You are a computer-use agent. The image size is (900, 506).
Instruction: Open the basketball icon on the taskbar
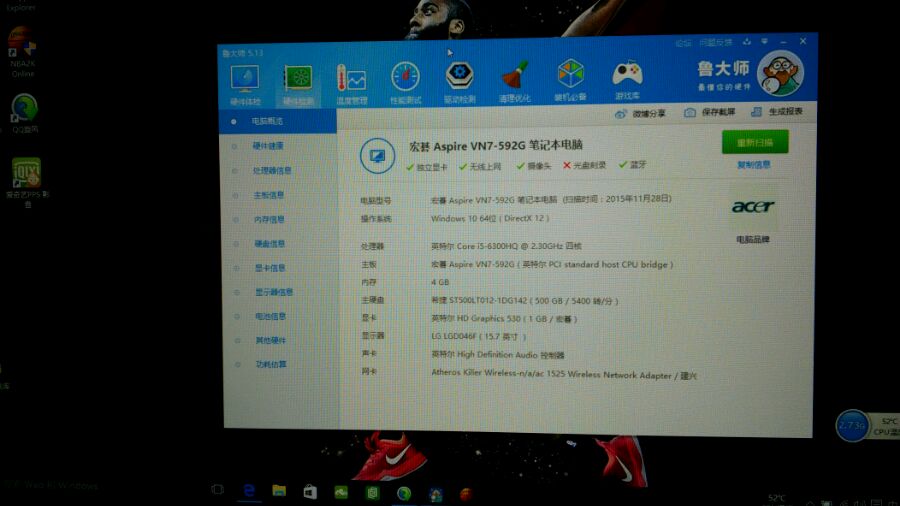tap(466, 493)
